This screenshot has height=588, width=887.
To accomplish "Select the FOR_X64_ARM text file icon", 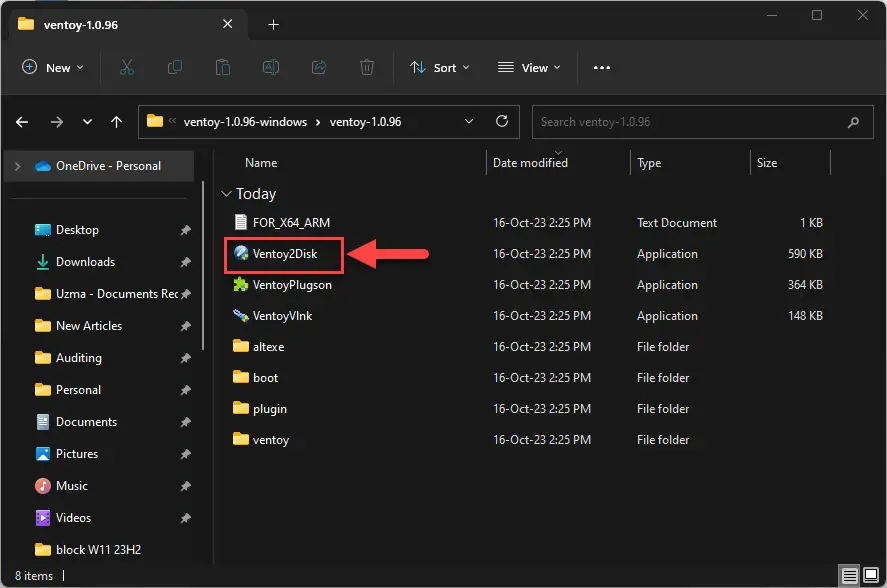I will pos(241,222).
